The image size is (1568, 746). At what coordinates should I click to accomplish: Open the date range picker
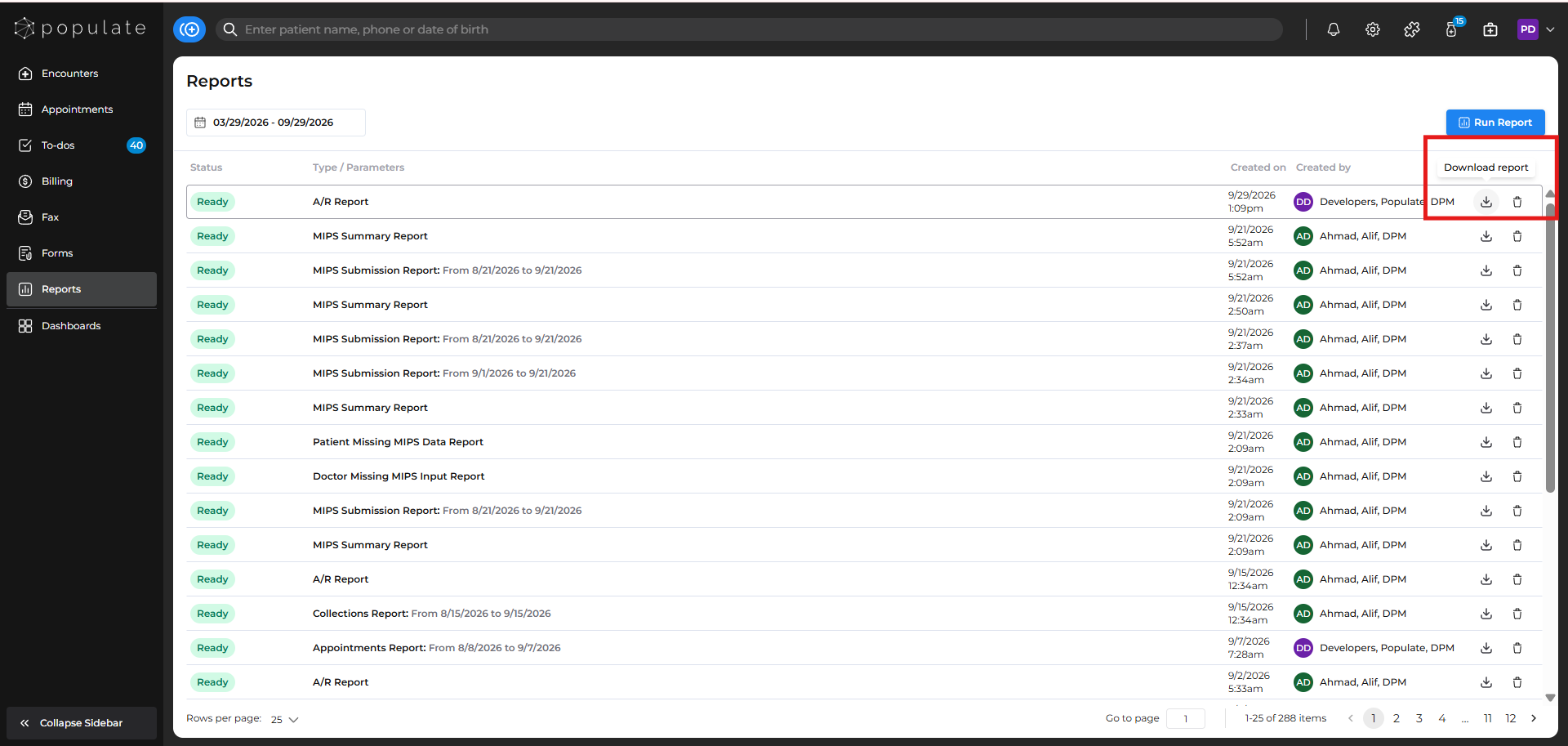(x=275, y=123)
